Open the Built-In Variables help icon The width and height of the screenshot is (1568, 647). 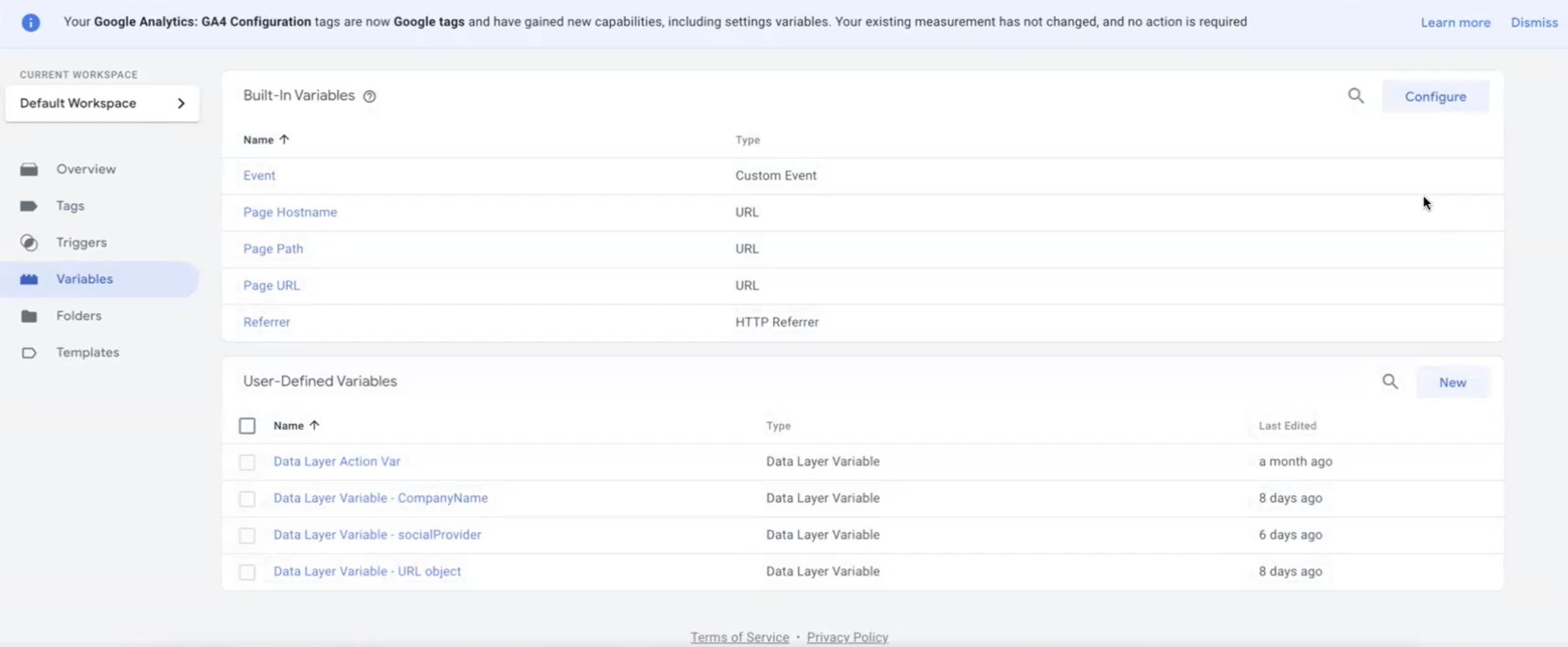click(369, 96)
